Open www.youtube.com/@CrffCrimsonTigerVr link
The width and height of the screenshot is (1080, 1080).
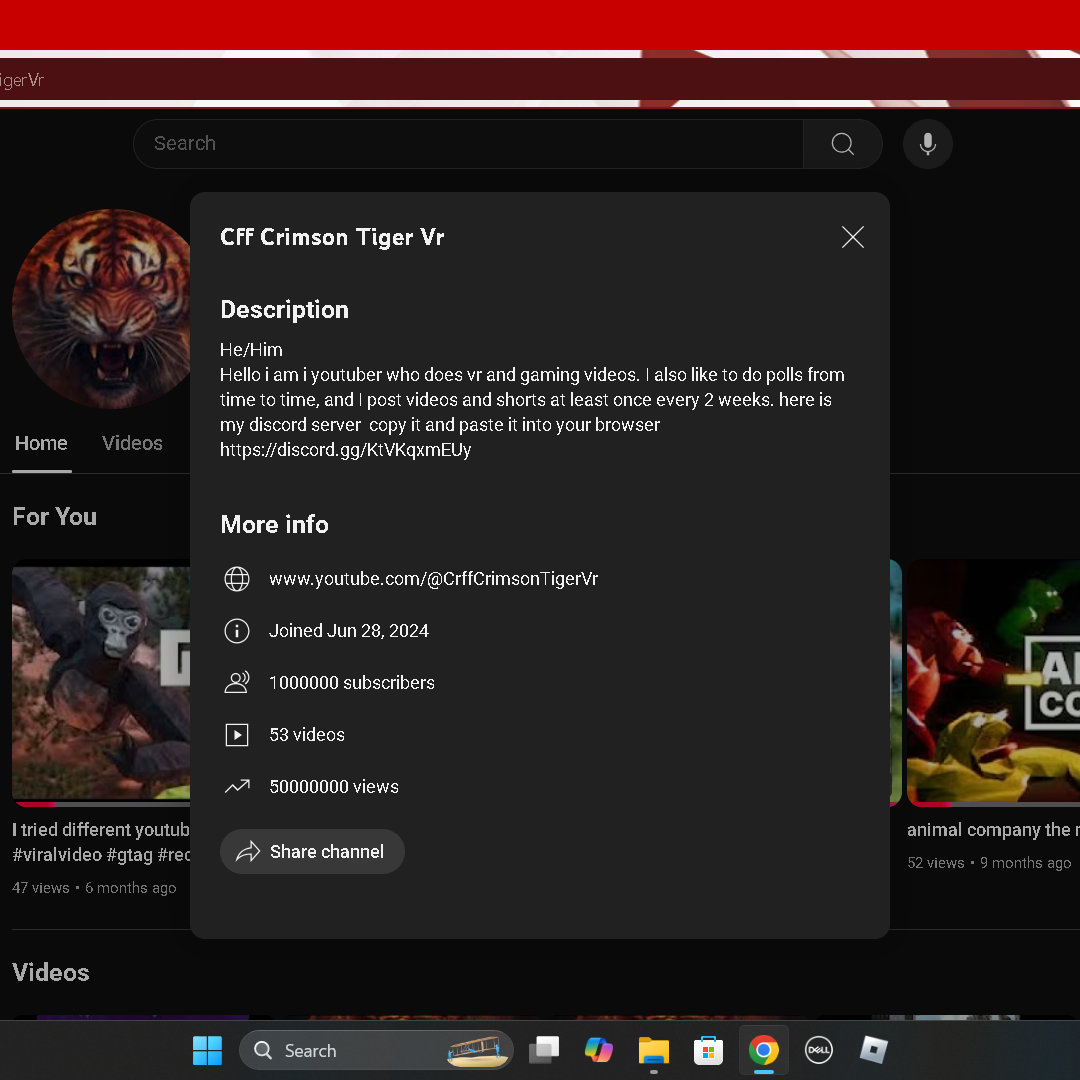pos(433,579)
